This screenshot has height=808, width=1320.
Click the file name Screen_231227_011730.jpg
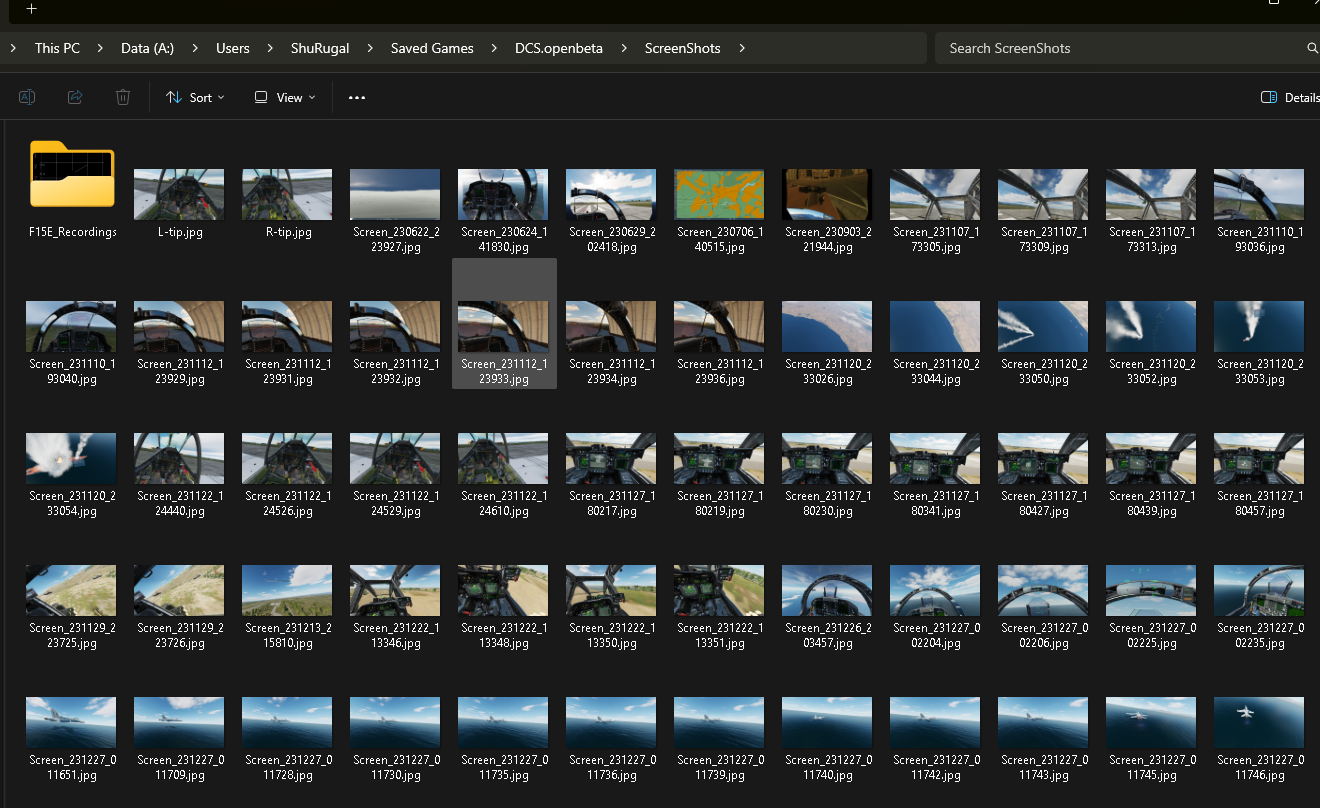(396, 767)
